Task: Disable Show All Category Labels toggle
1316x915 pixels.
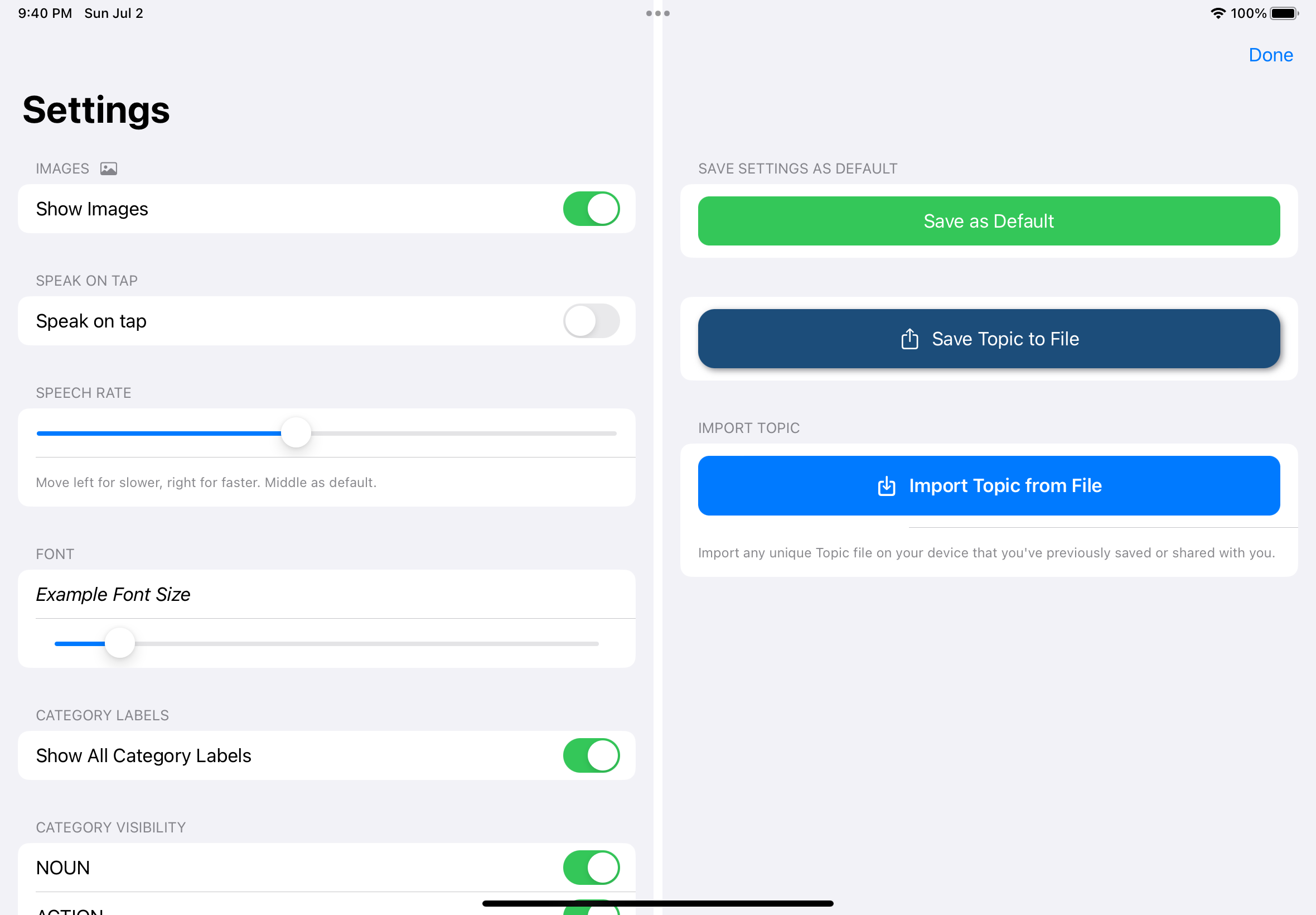Action: (591, 754)
